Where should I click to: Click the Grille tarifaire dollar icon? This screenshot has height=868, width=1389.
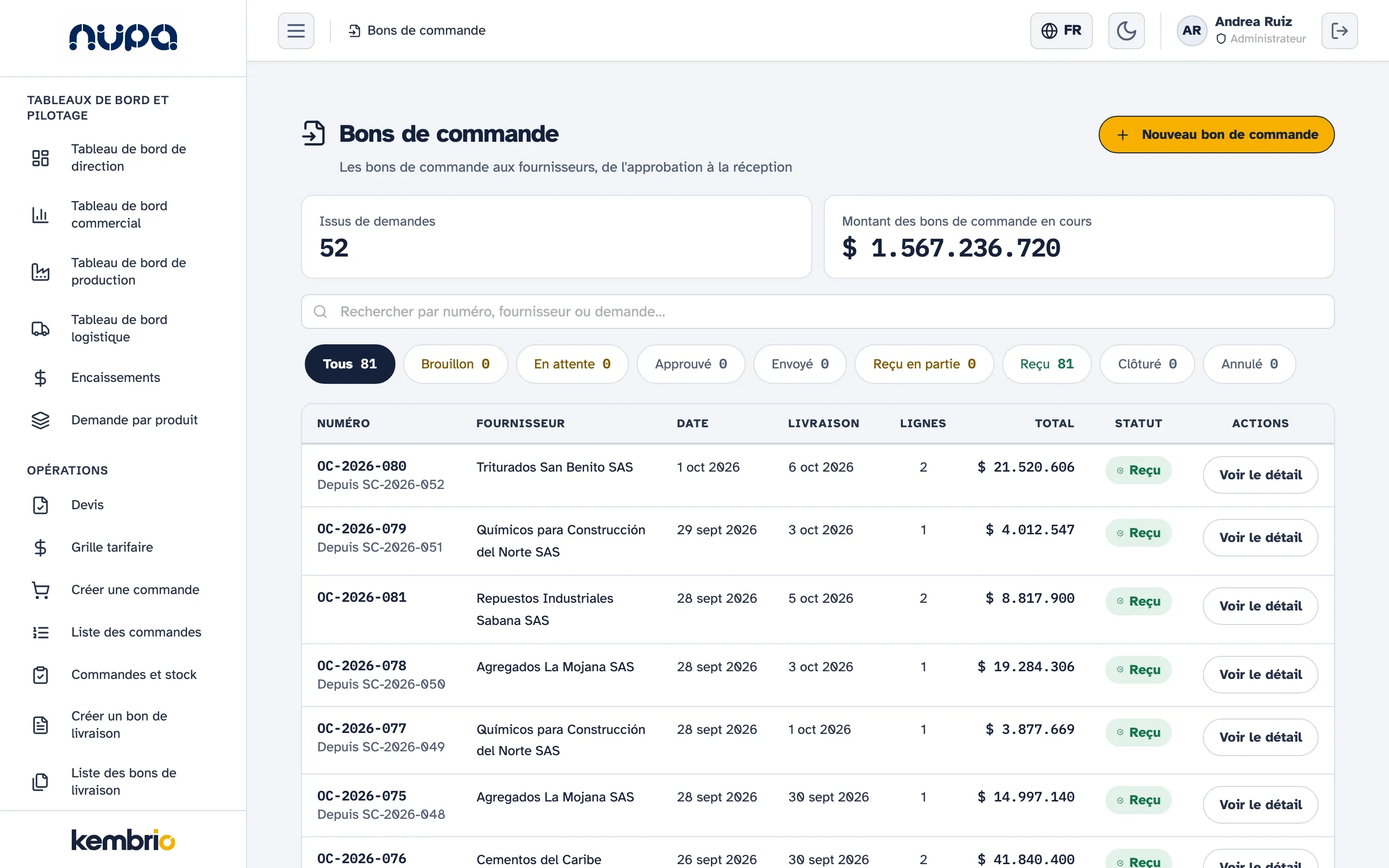coord(40,548)
